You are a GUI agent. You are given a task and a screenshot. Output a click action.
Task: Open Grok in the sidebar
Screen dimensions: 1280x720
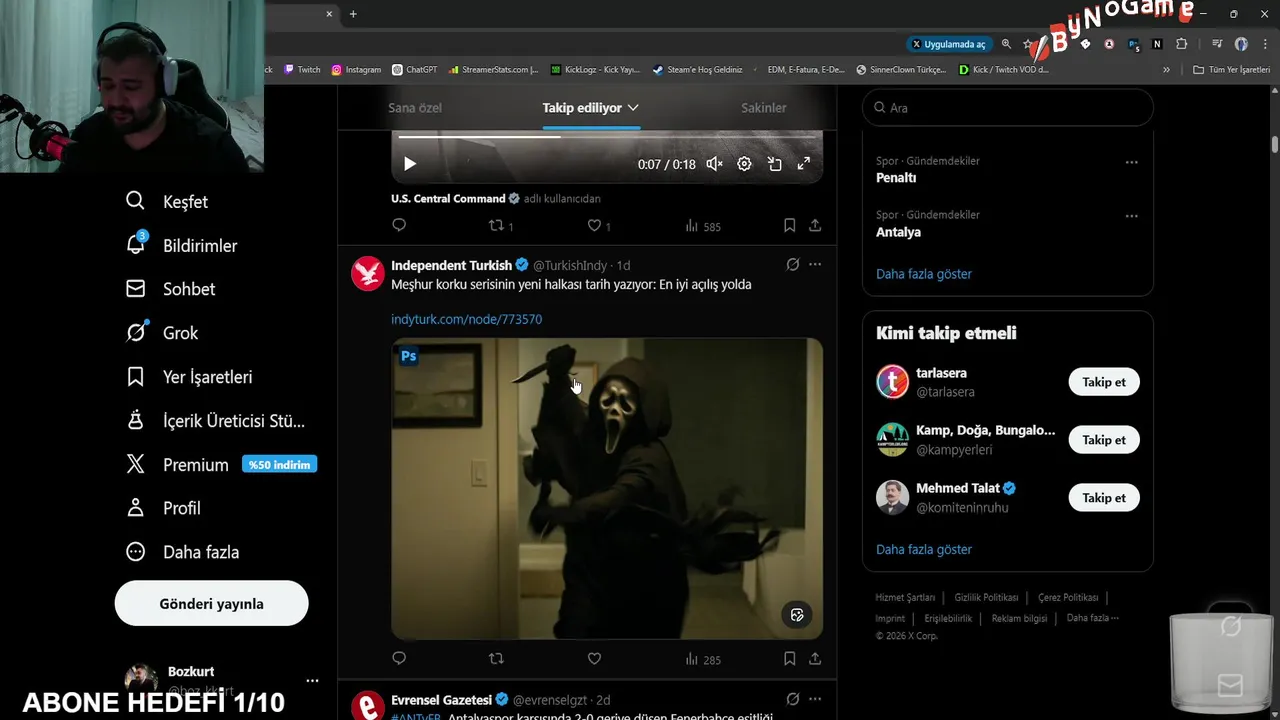coord(161,333)
